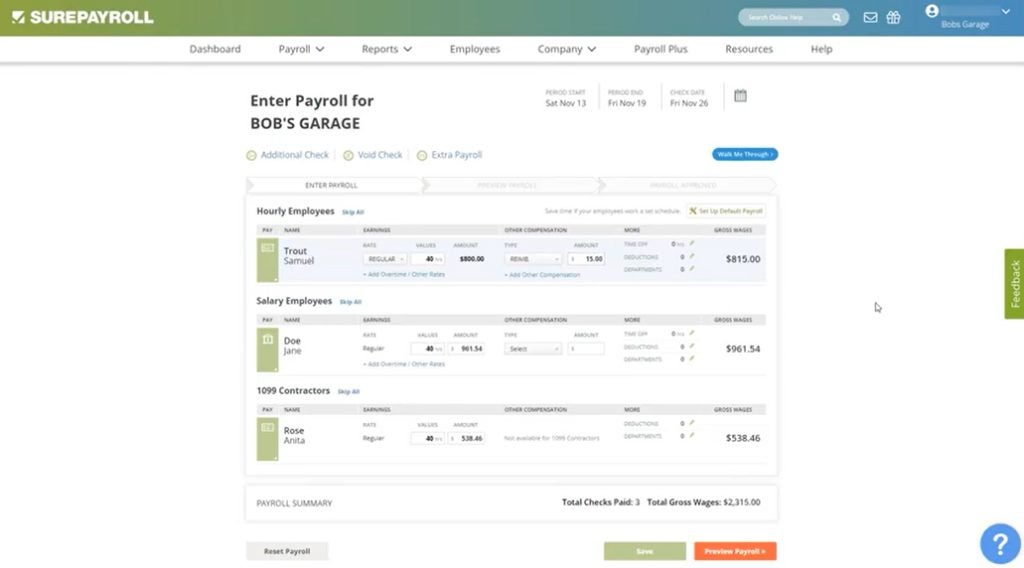Edit departments pencil for Samuel Trout
Viewport: 1024px width, 568px height.
[692, 269]
